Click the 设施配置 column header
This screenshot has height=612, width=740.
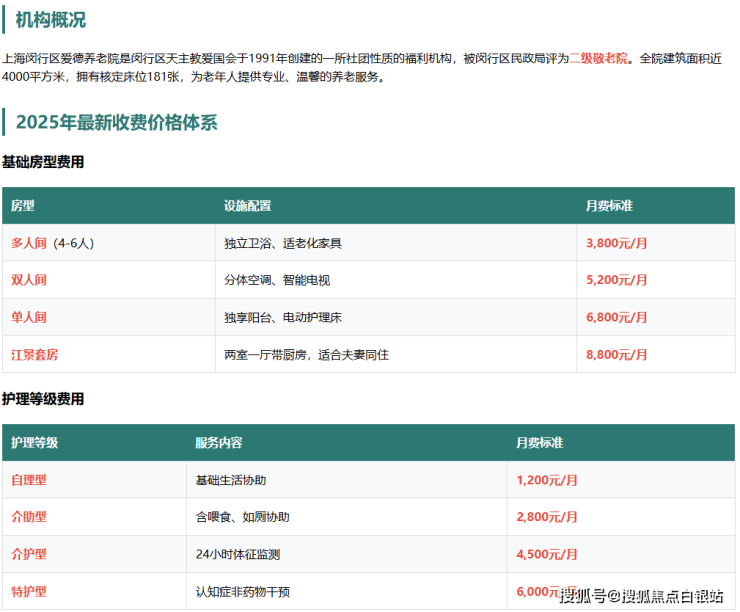click(247, 206)
